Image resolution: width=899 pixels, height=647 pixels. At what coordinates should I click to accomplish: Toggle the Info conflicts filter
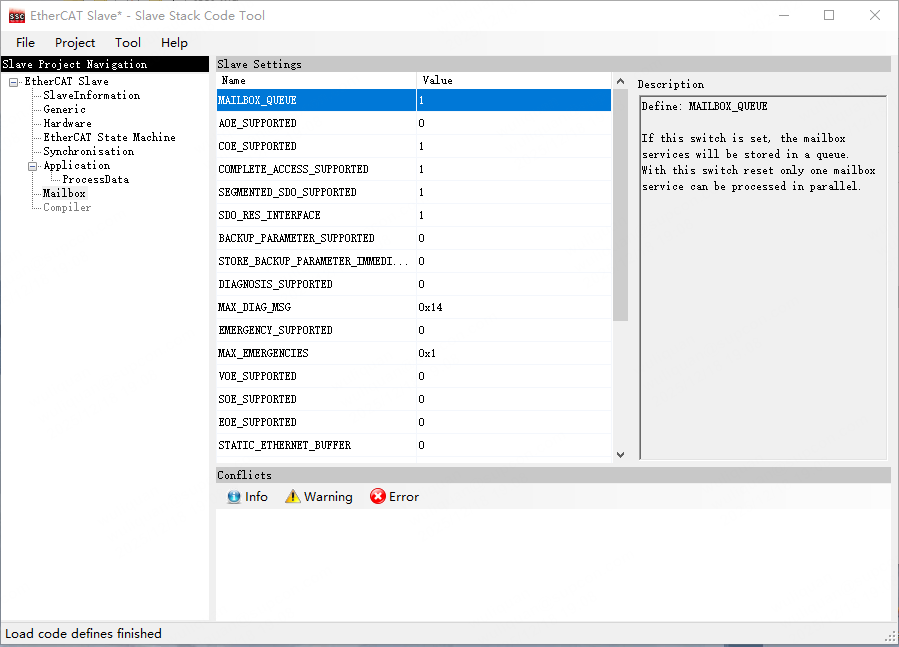pyautogui.click(x=248, y=497)
